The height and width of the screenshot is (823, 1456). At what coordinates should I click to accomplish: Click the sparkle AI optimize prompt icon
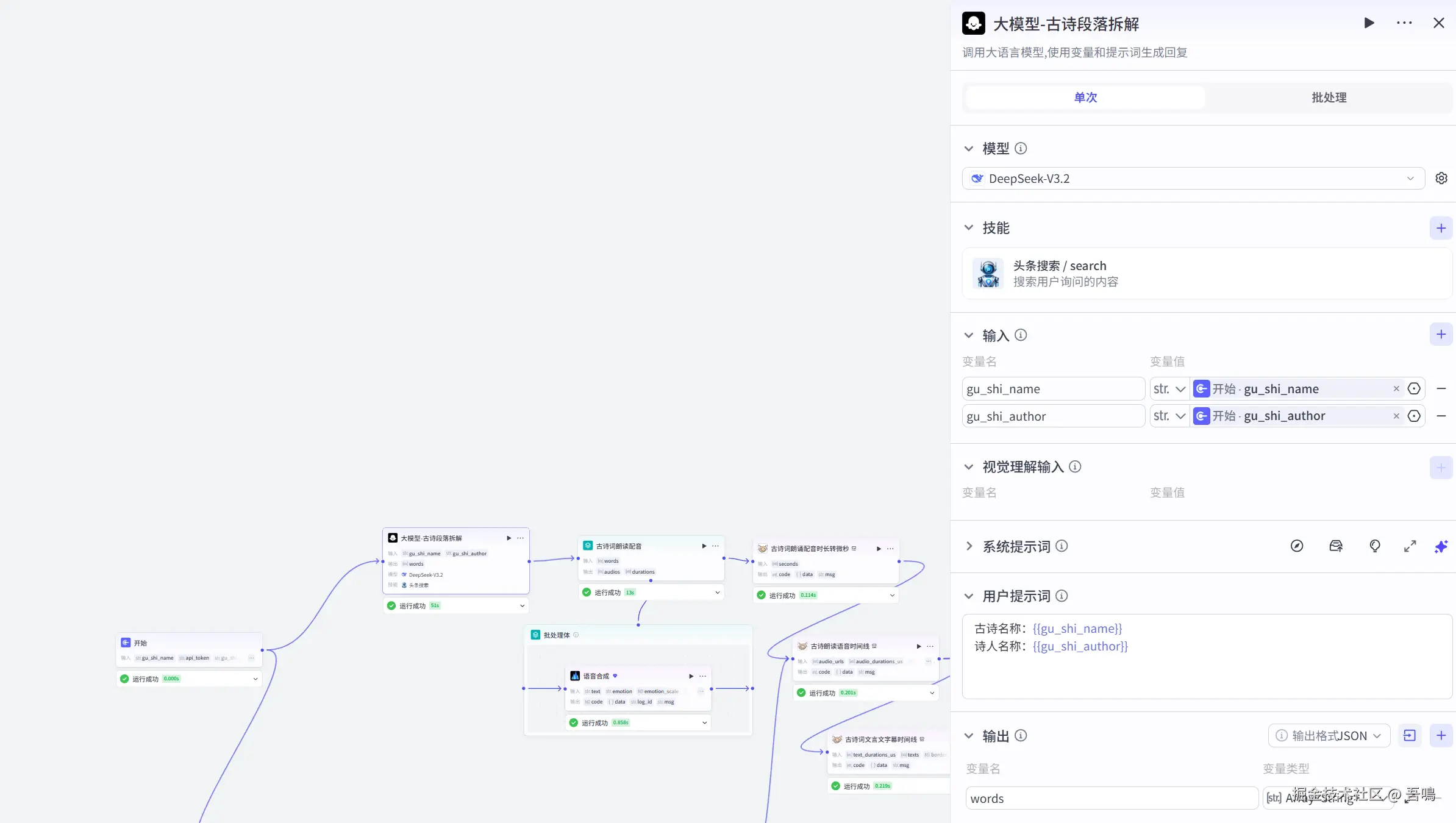[1441, 546]
